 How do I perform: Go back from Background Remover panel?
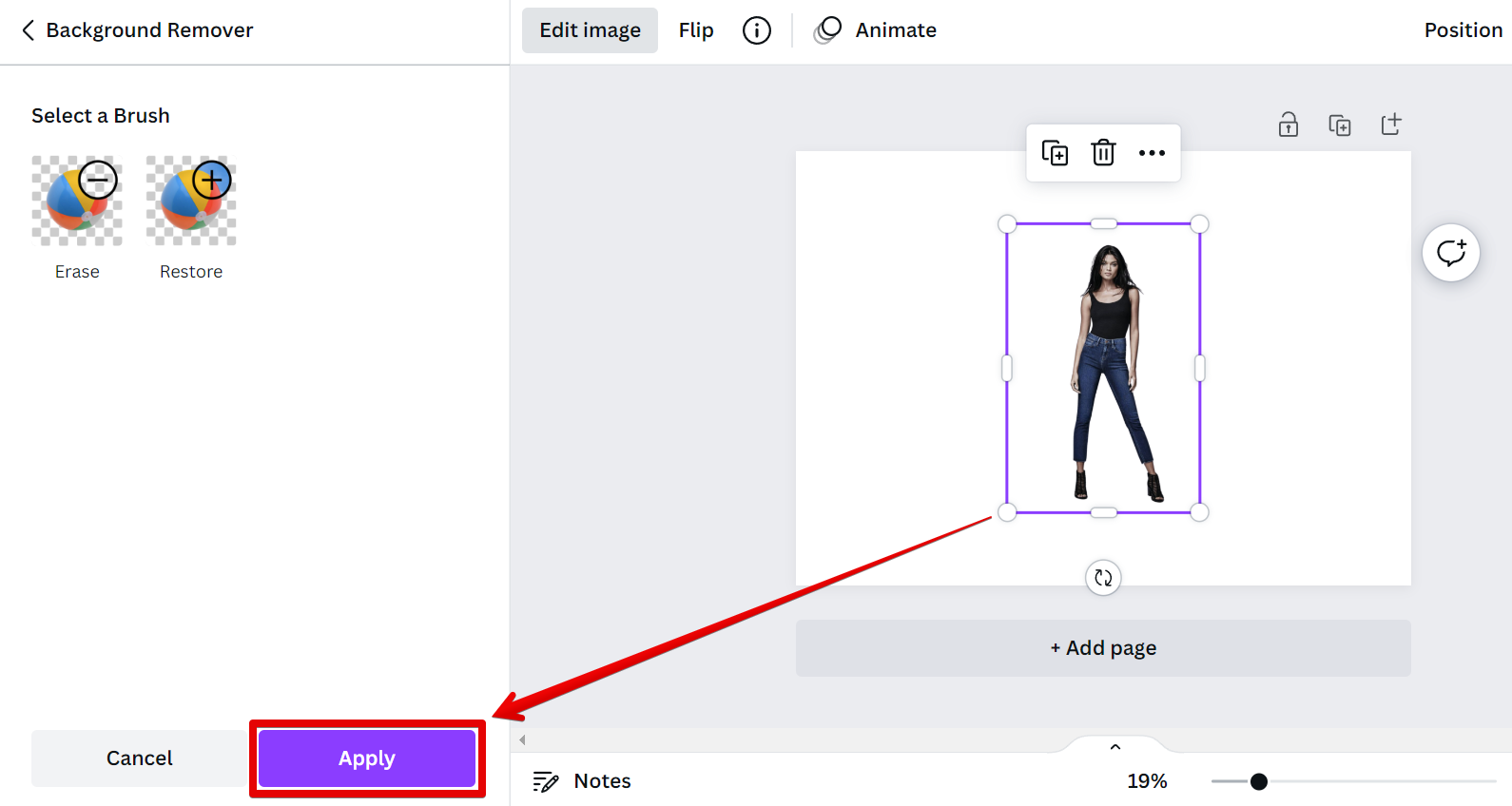pyautogui.click(x=29, y=30)
